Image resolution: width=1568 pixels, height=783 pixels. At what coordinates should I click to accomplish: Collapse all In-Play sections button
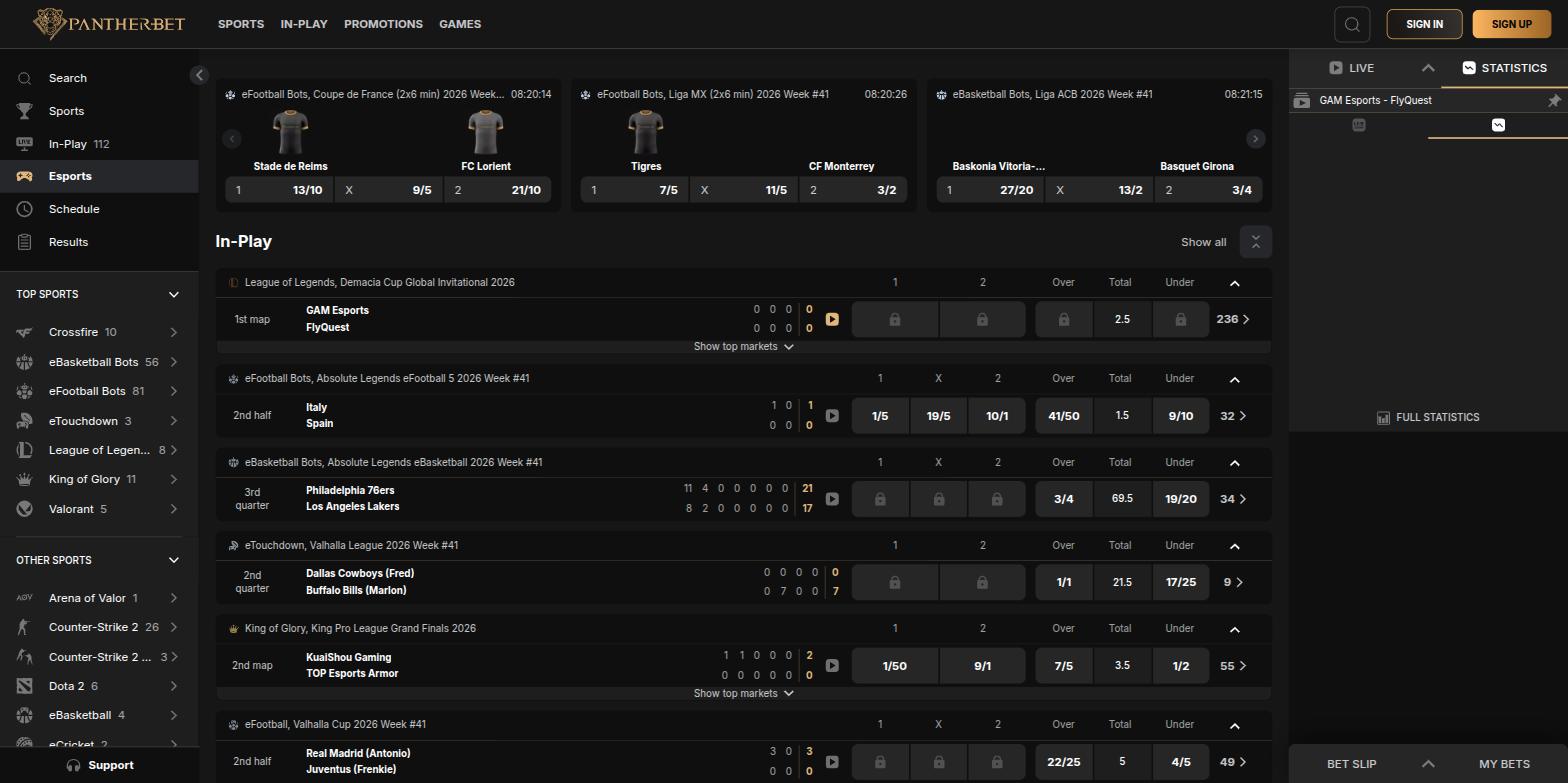[1256, 242]
